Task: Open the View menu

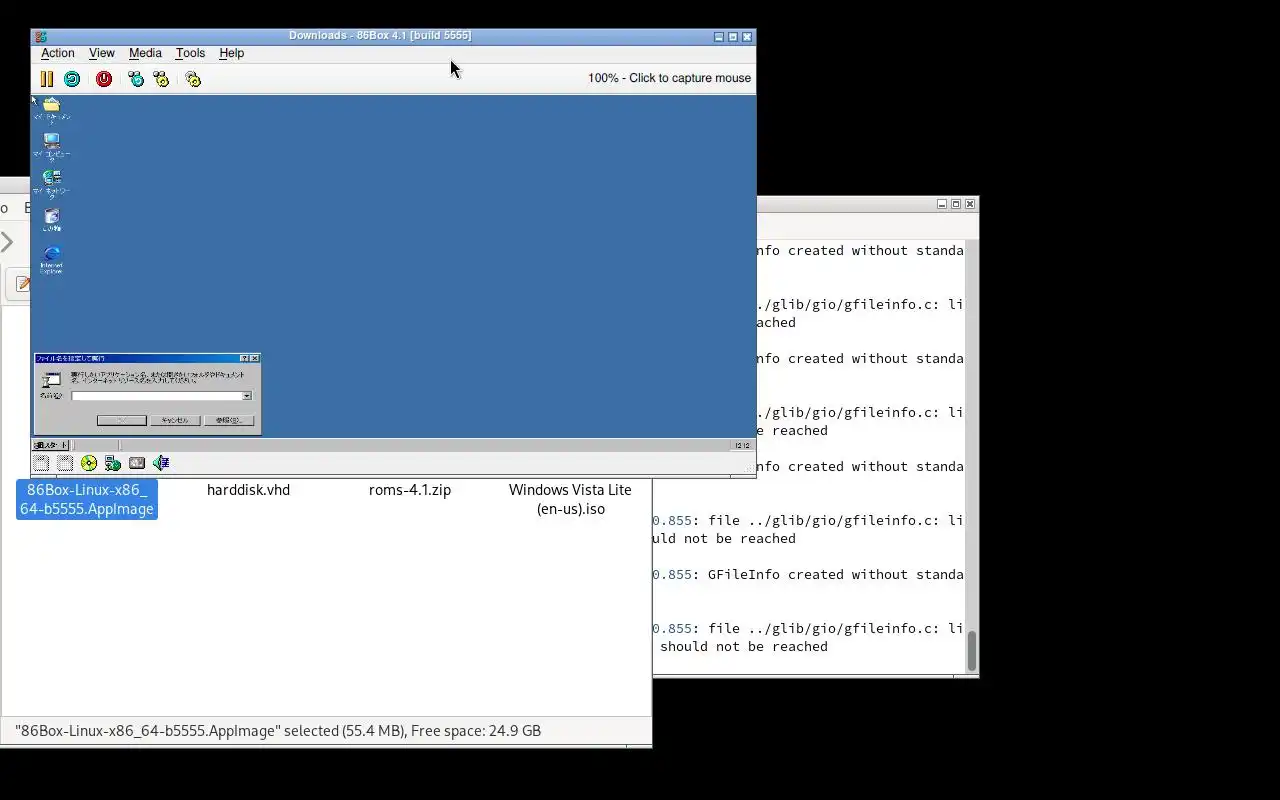Action: click(102, 53)
